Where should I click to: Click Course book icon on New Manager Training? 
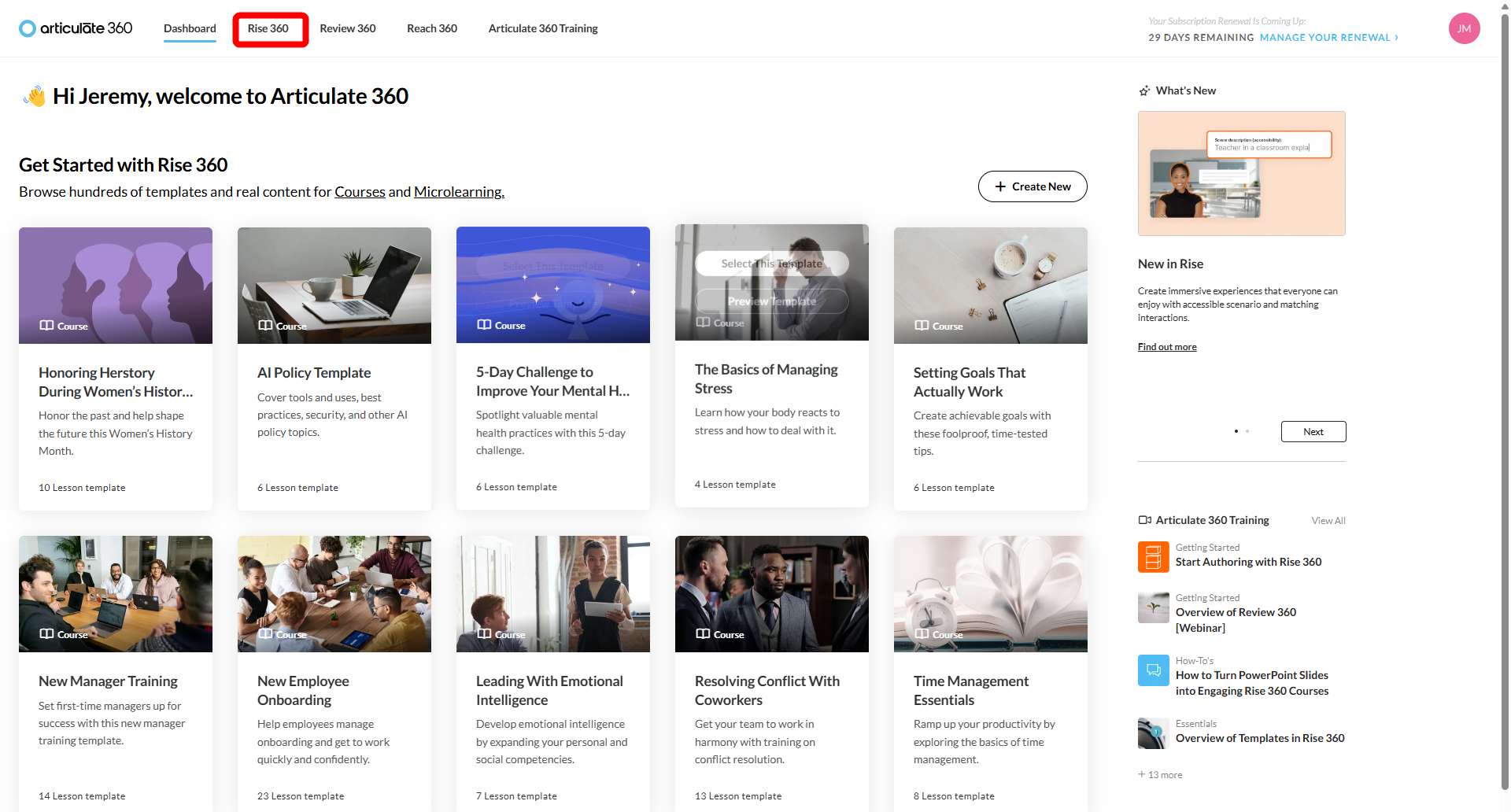coord(46,634)
